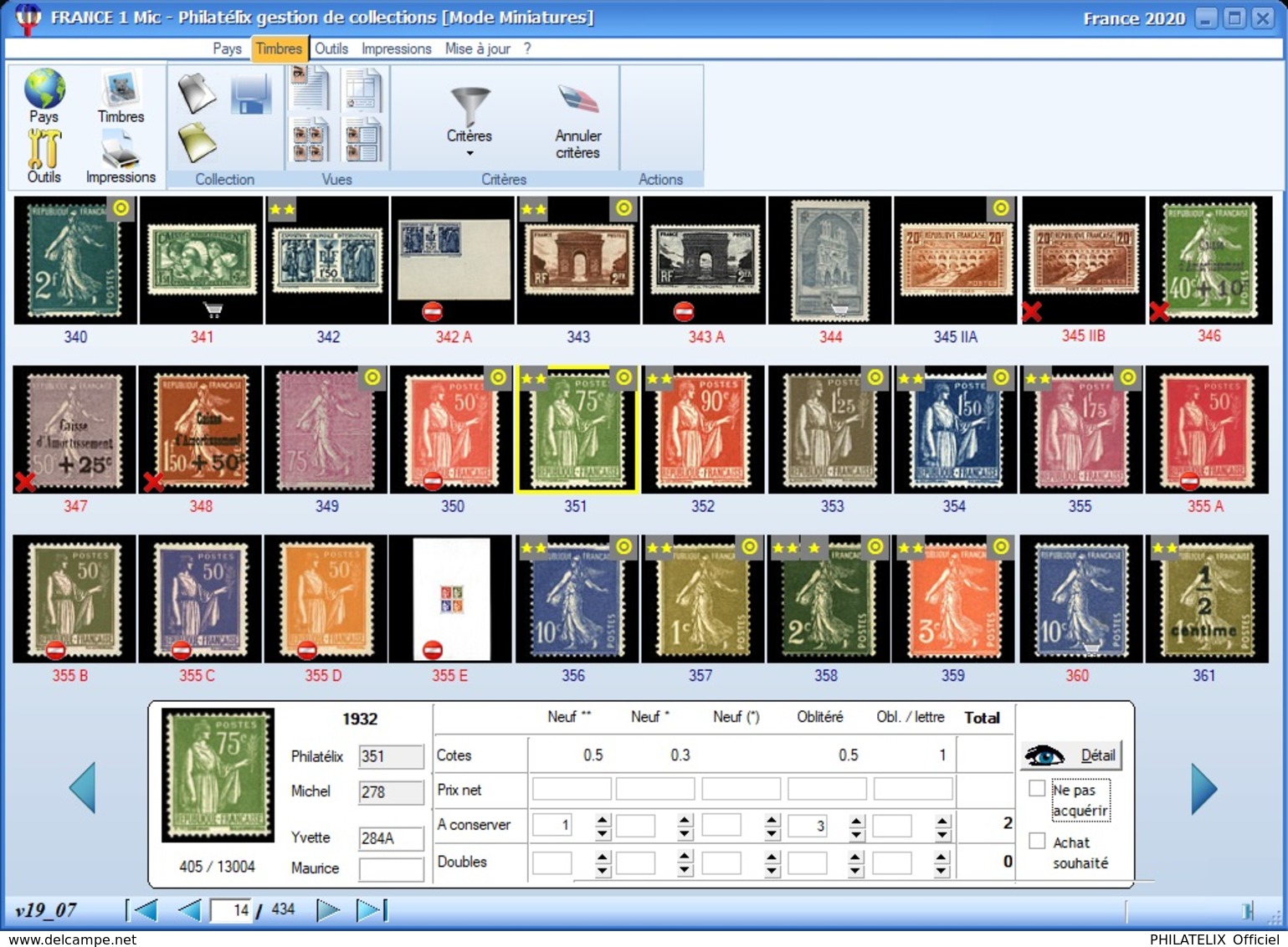Click the Prix net Neuf ** input field
1288x947 pixels.
click(572, 789)
